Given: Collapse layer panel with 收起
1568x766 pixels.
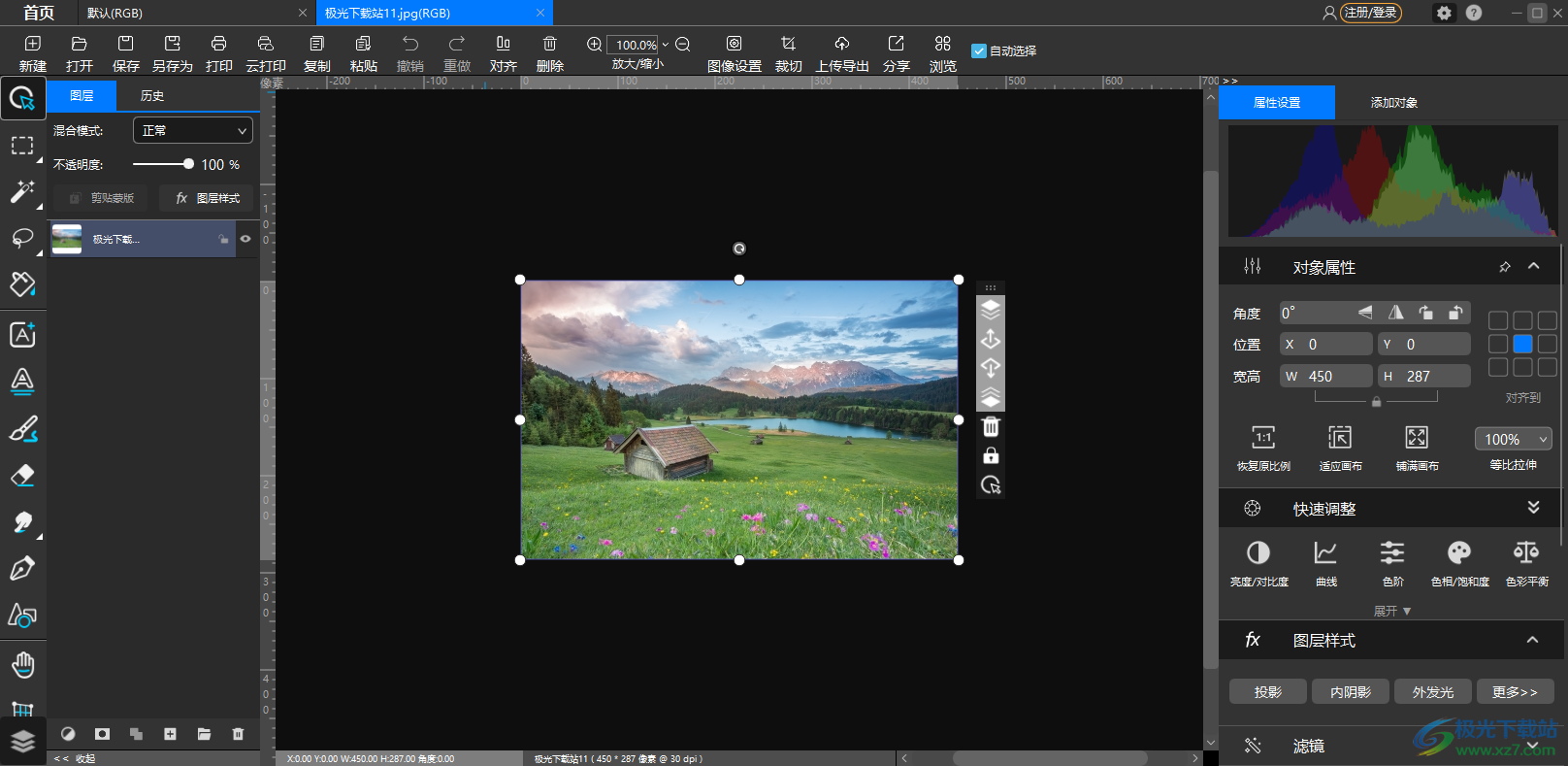Looking at the screenshot, I should [x=75, y=758].
